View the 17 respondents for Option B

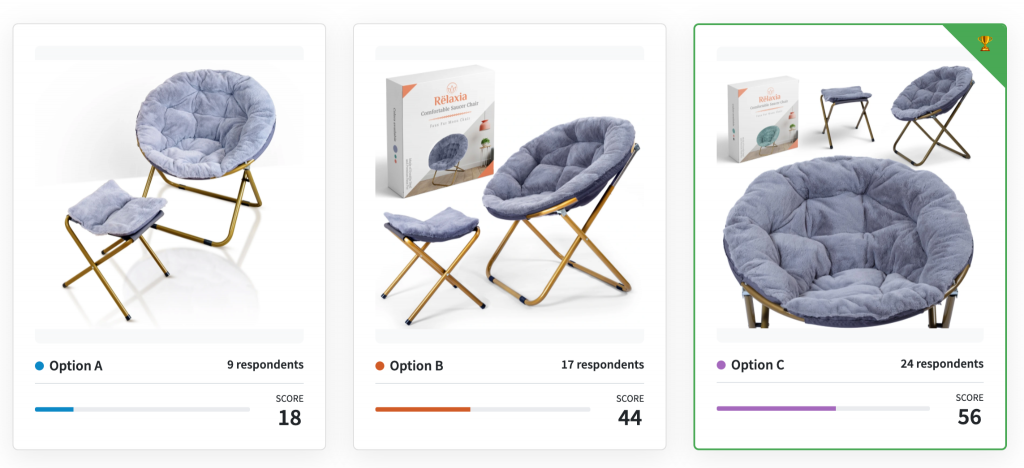coord(602,365)
